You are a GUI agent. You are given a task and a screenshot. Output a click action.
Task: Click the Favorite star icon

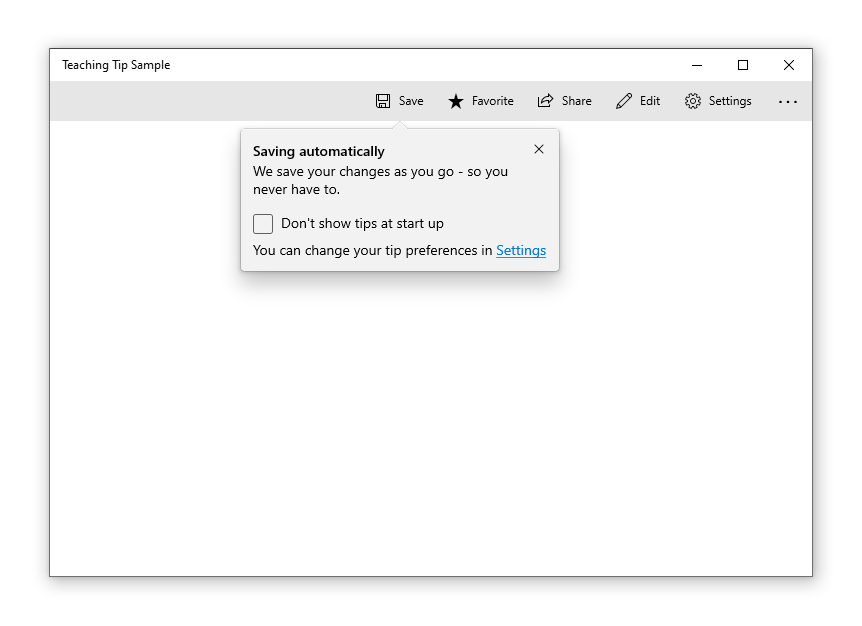point(455,100)
